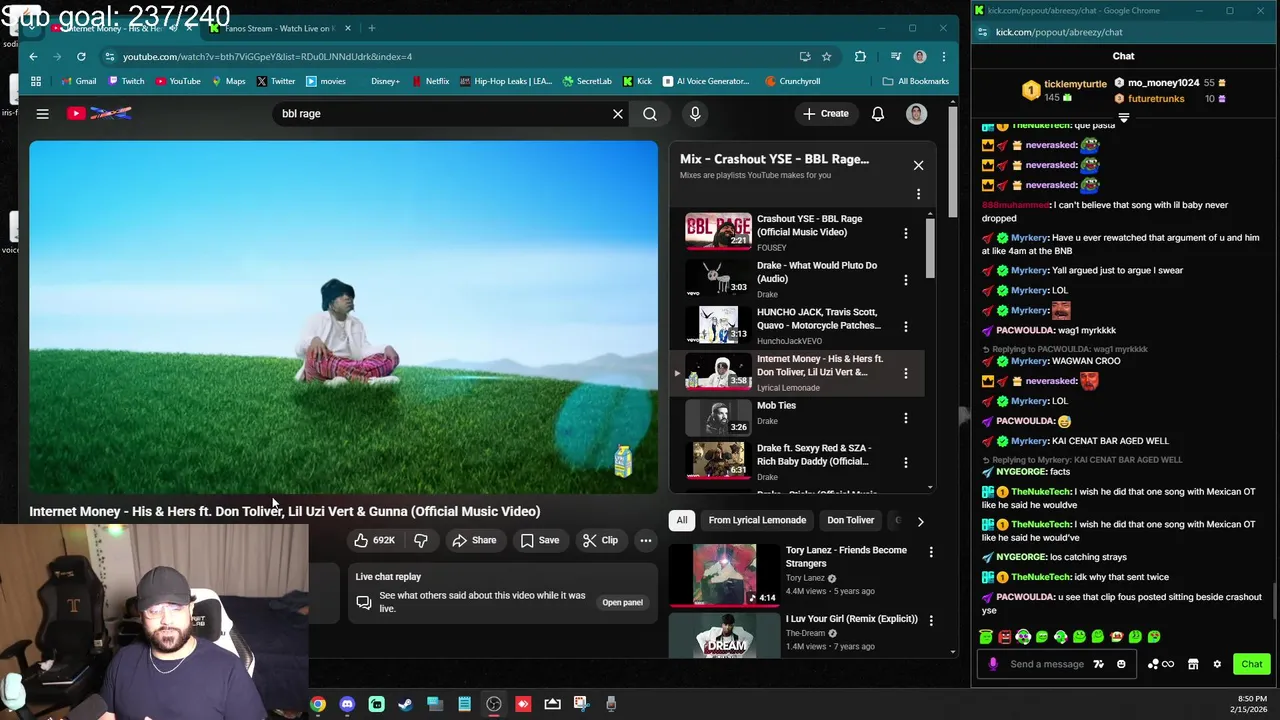Open the Crunchyroll bookmark
Image resolution: width=1280 pixels, height=720 pixels.
[x=792, y=81]
